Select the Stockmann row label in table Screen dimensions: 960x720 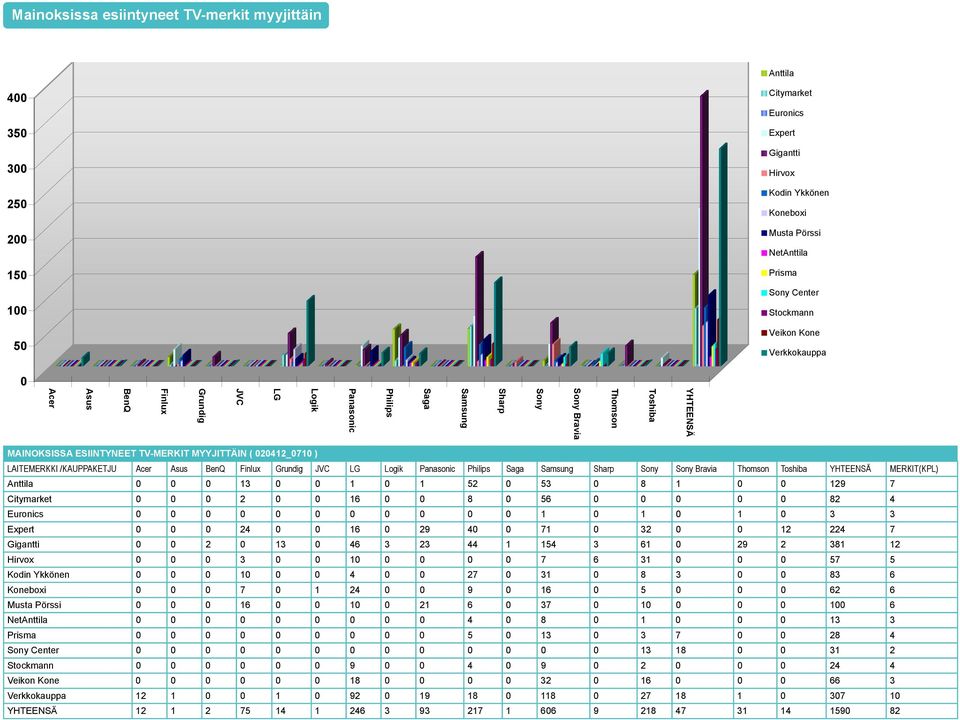click(31, 666)
